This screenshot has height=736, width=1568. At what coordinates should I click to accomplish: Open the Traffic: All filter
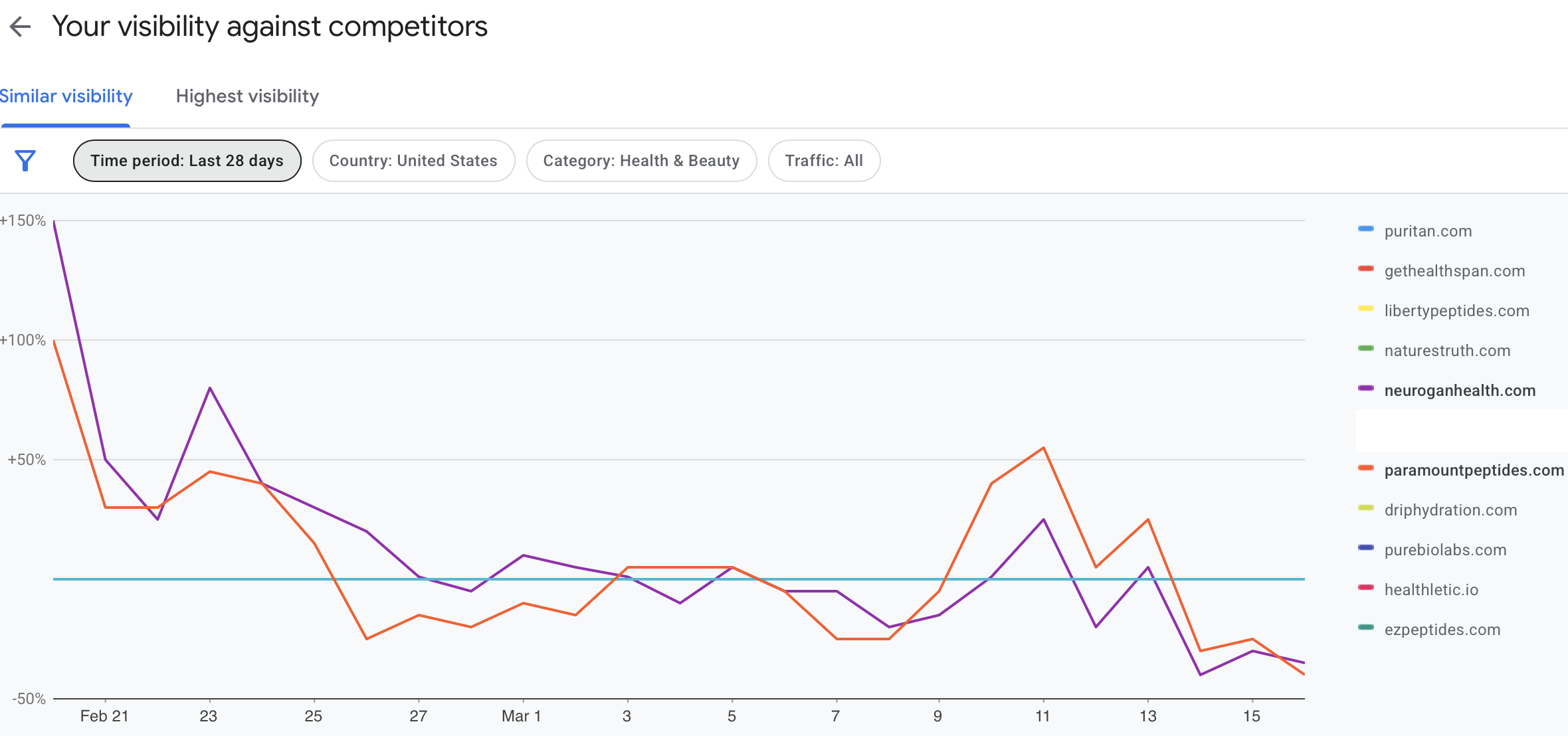(x=824, y=161)
